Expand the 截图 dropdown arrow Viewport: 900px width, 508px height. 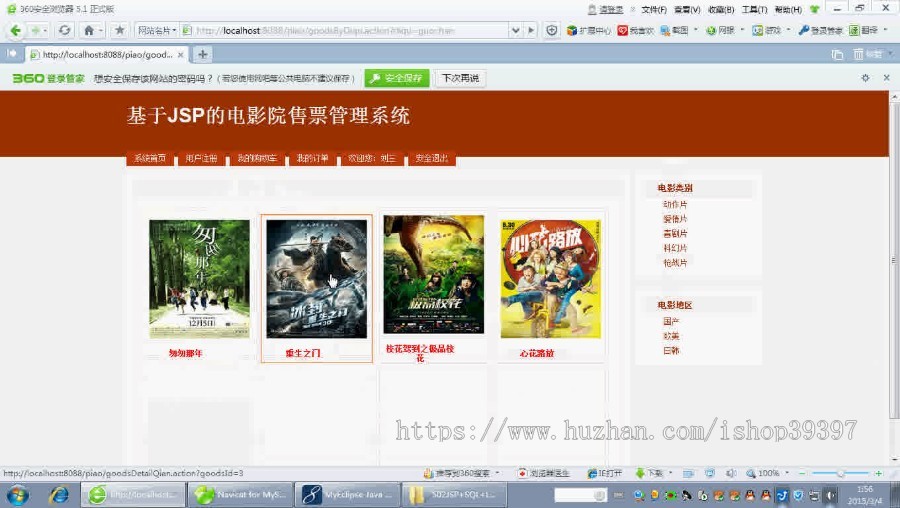click(x=696, y=29)
